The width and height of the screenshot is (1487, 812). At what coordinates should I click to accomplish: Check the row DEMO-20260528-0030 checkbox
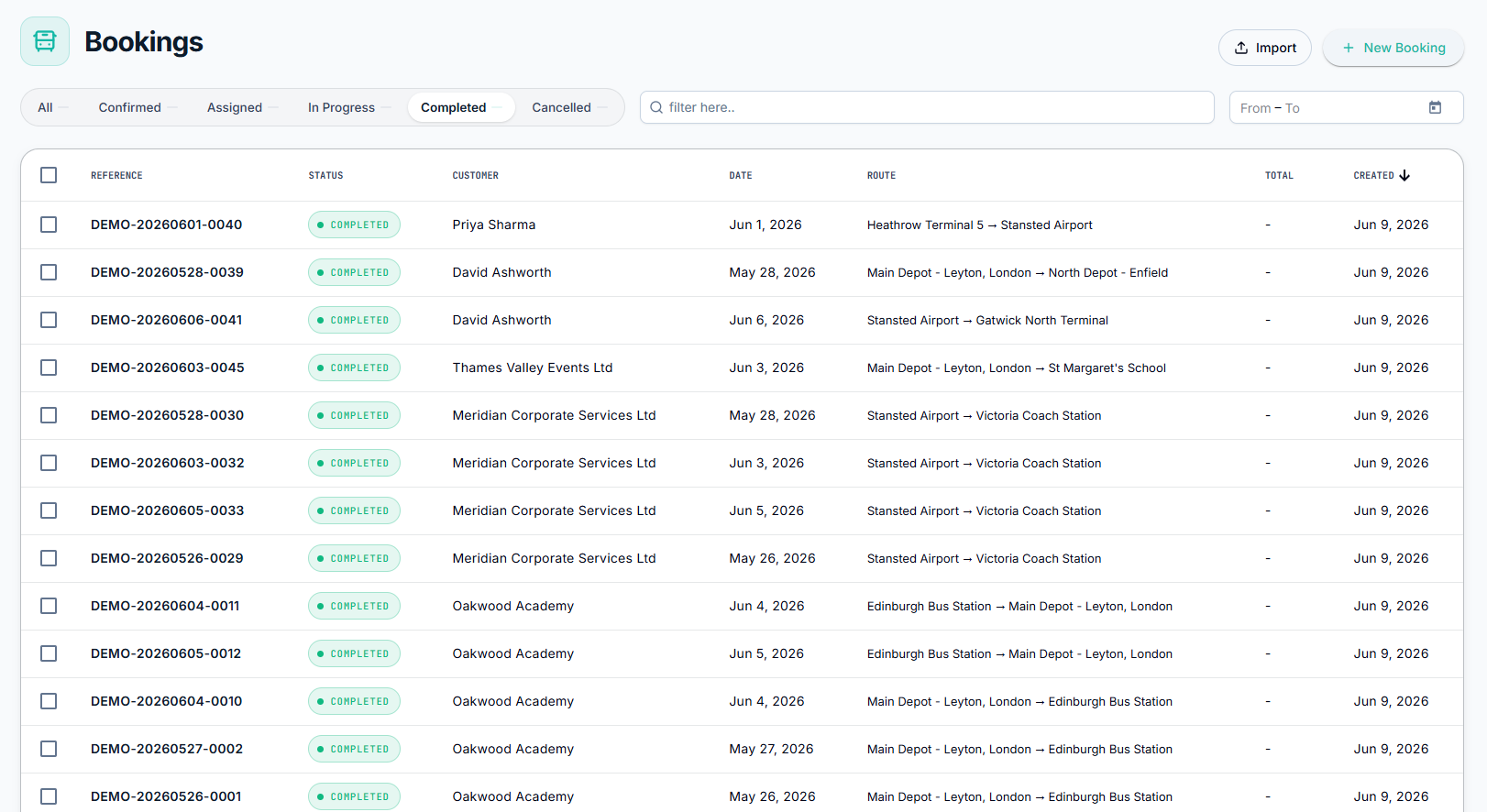[49, 415]
